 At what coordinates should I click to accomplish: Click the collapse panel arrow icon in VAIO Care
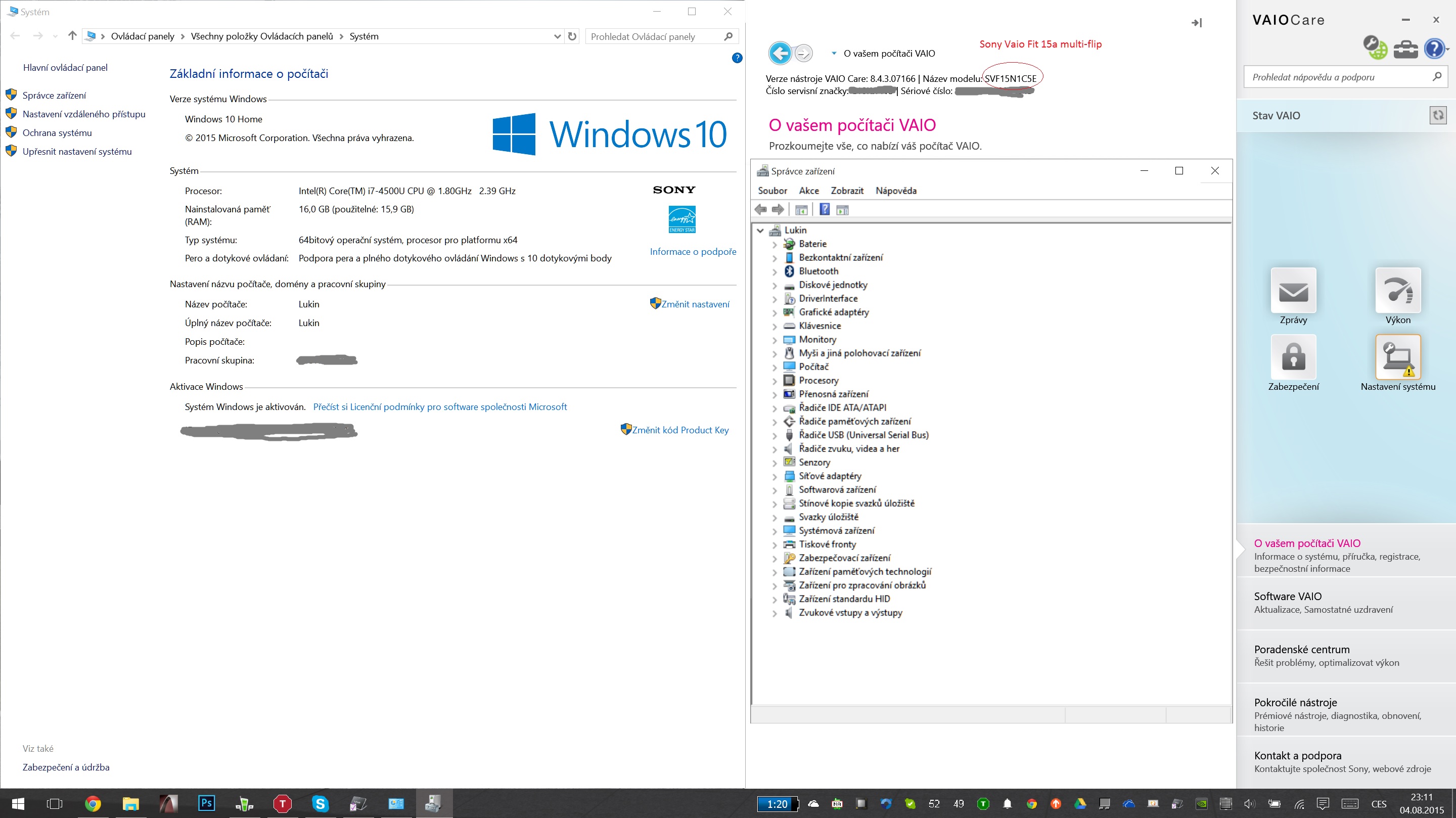coord(1197,23)
